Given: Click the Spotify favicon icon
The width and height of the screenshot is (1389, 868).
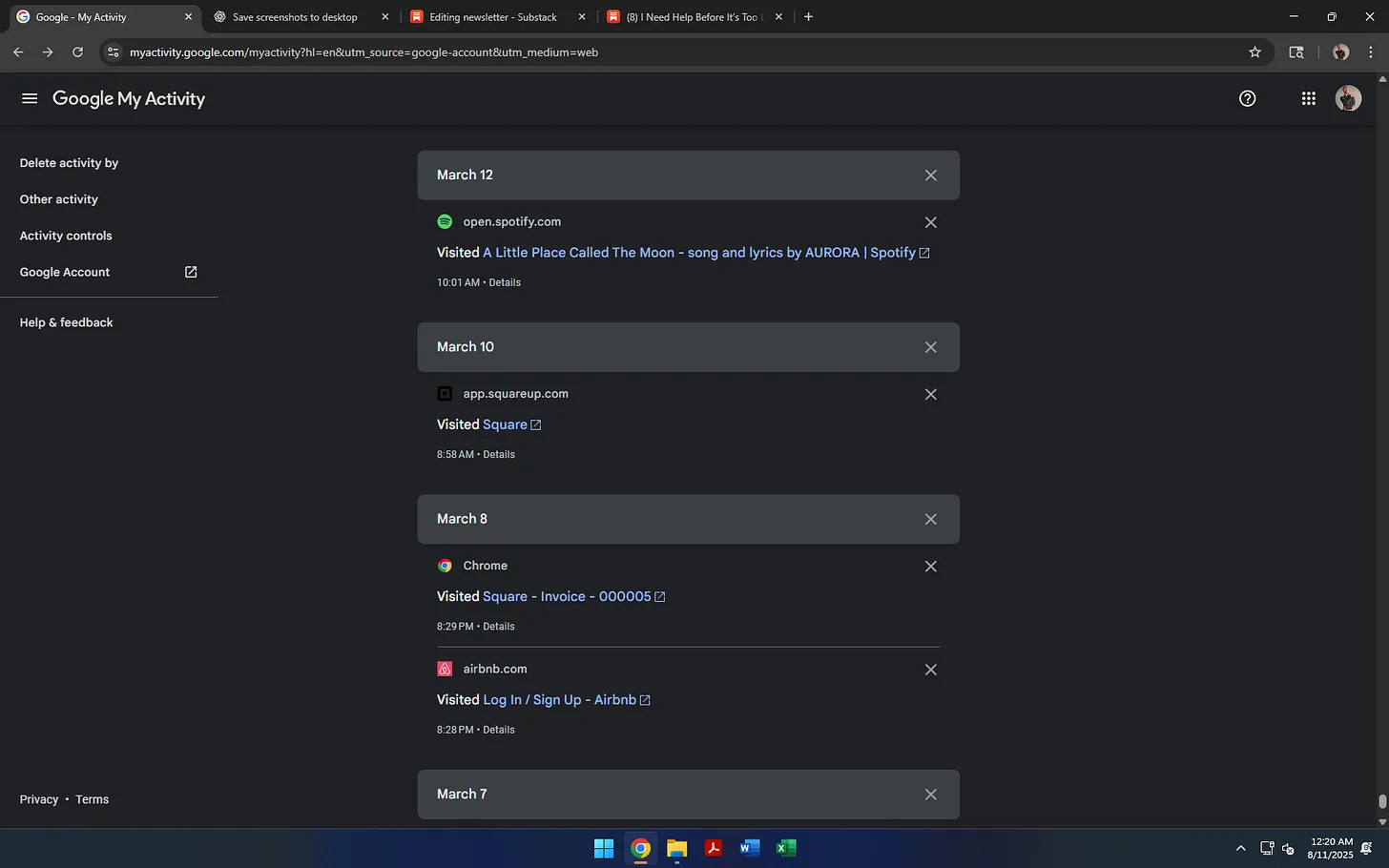Looking at the screenshot, I should coord(445,221).
